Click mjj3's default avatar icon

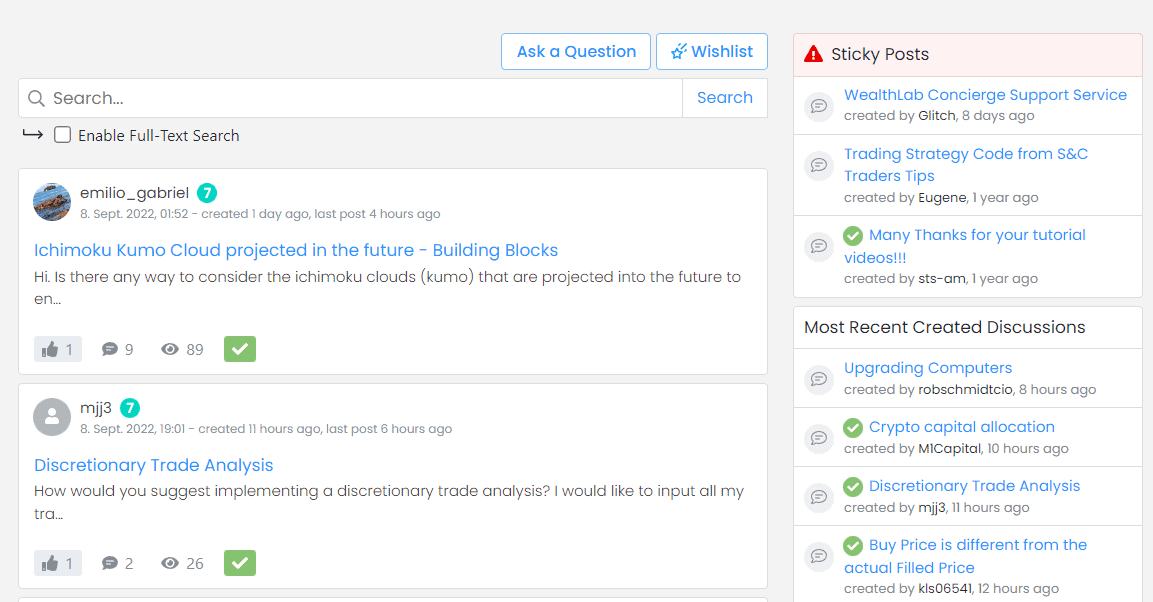point(52,417)
